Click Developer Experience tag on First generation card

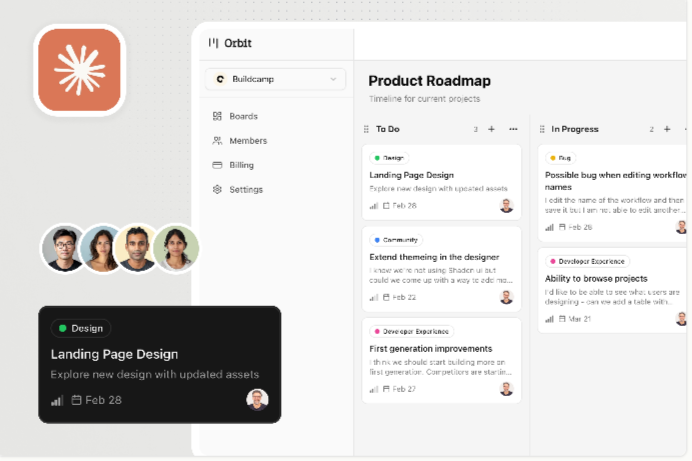(411, 331)
